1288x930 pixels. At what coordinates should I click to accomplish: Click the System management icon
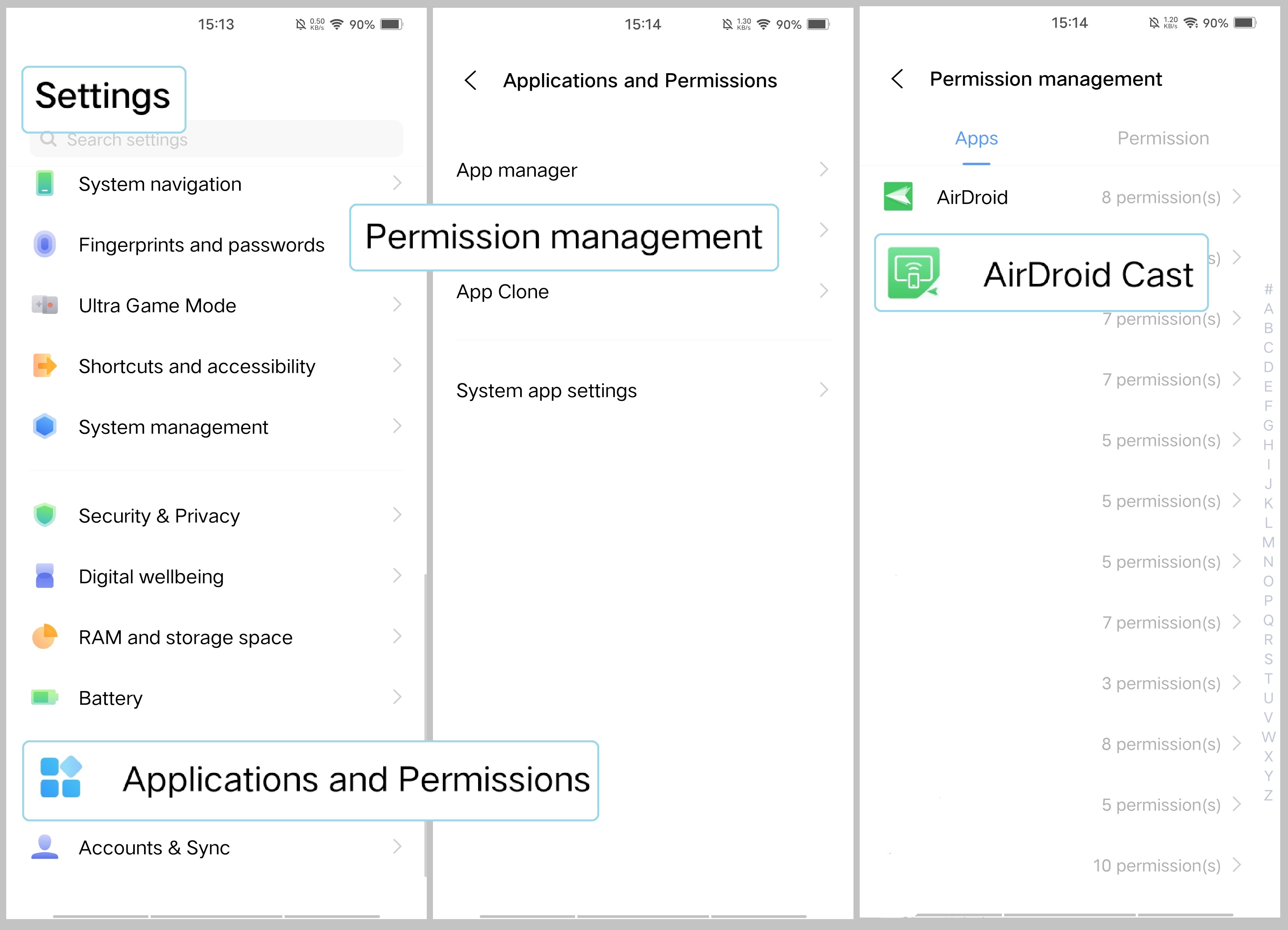(x=44, y=427)
